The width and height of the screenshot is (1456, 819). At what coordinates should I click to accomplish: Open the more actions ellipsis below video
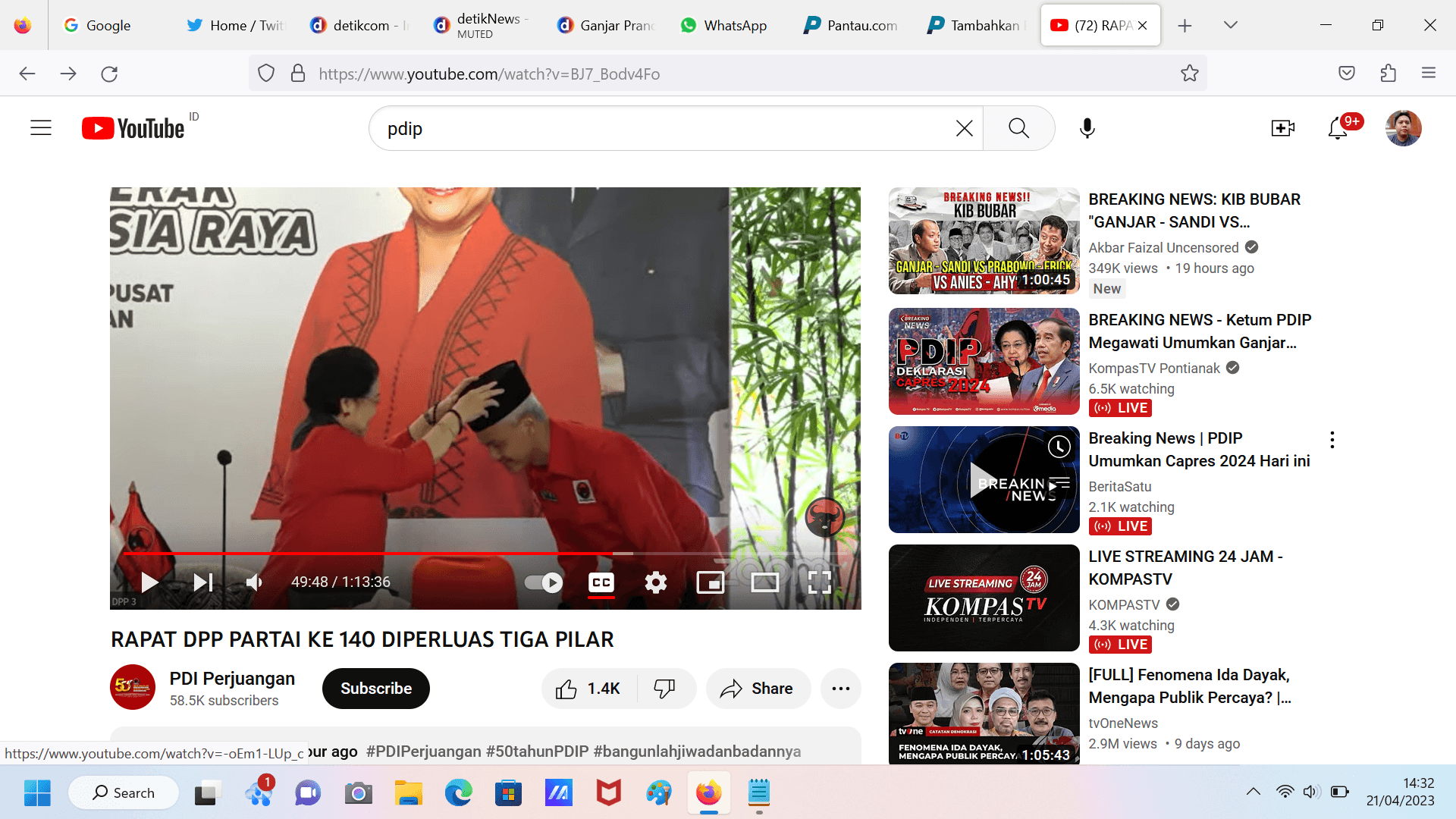tap(841, 689)
